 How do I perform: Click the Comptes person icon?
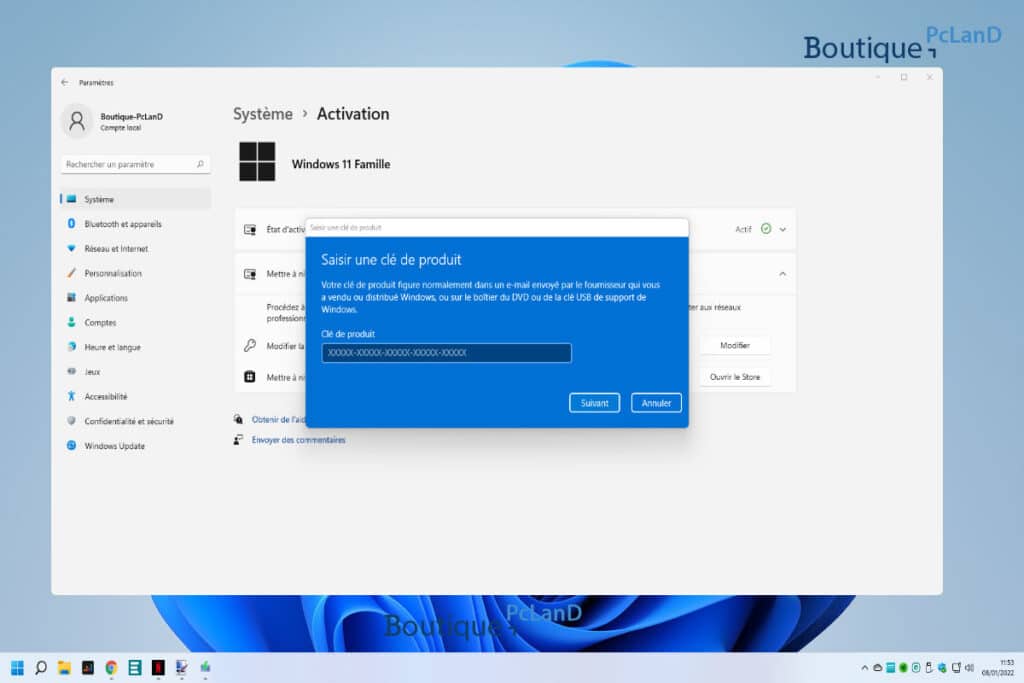click(71, 322)
